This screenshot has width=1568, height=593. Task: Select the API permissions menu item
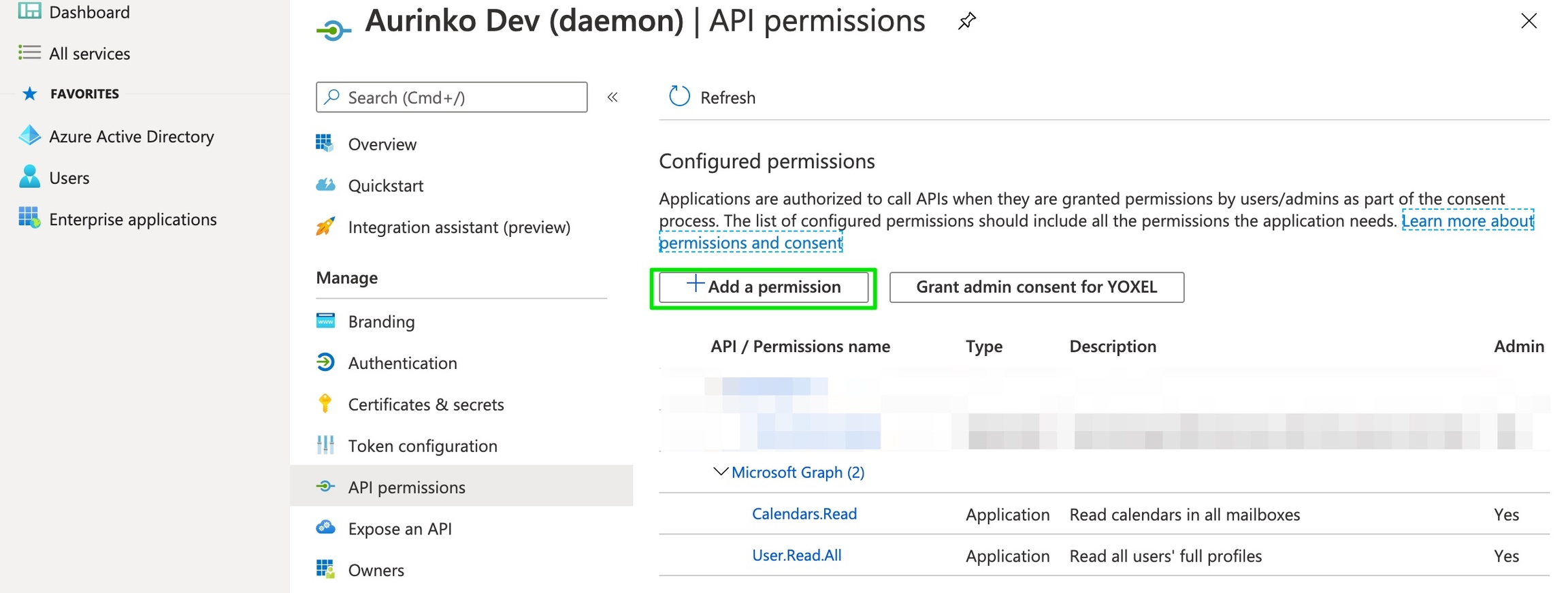pyautogui.click(x=461, y=486)
